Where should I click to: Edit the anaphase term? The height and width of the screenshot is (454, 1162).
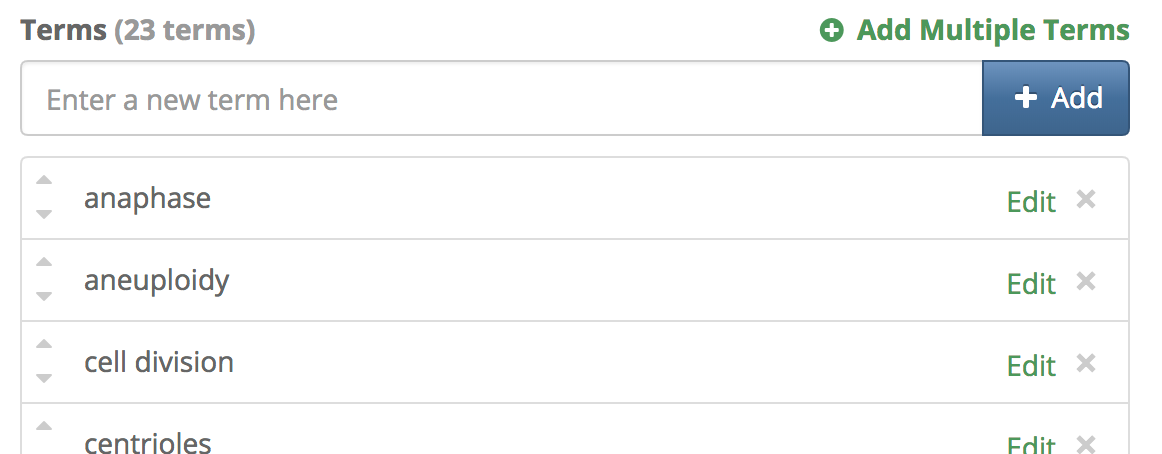click(1031, 201)
